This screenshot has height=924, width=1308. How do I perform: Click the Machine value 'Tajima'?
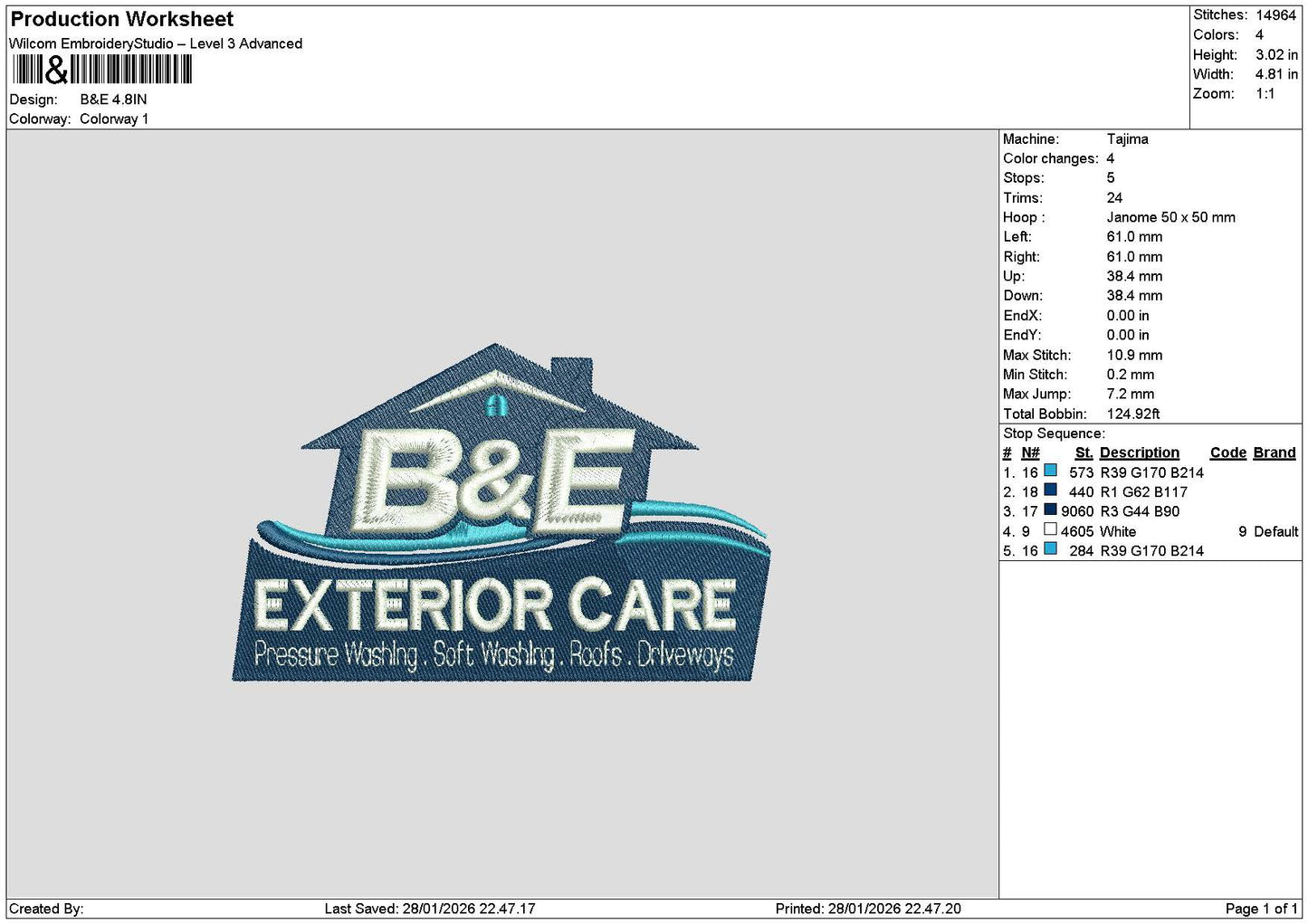point(1127,138)
